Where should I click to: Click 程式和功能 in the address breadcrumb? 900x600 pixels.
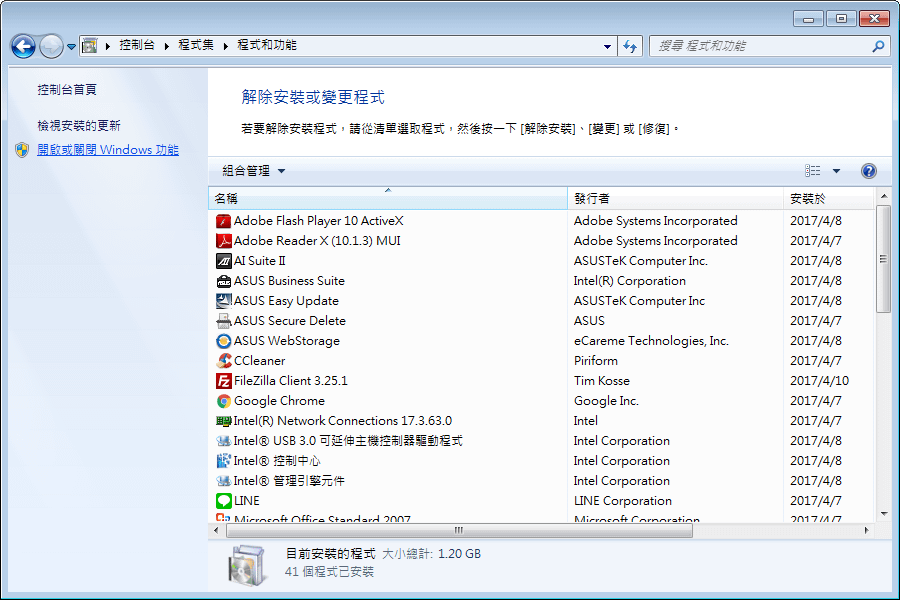[x=267, y=45]
